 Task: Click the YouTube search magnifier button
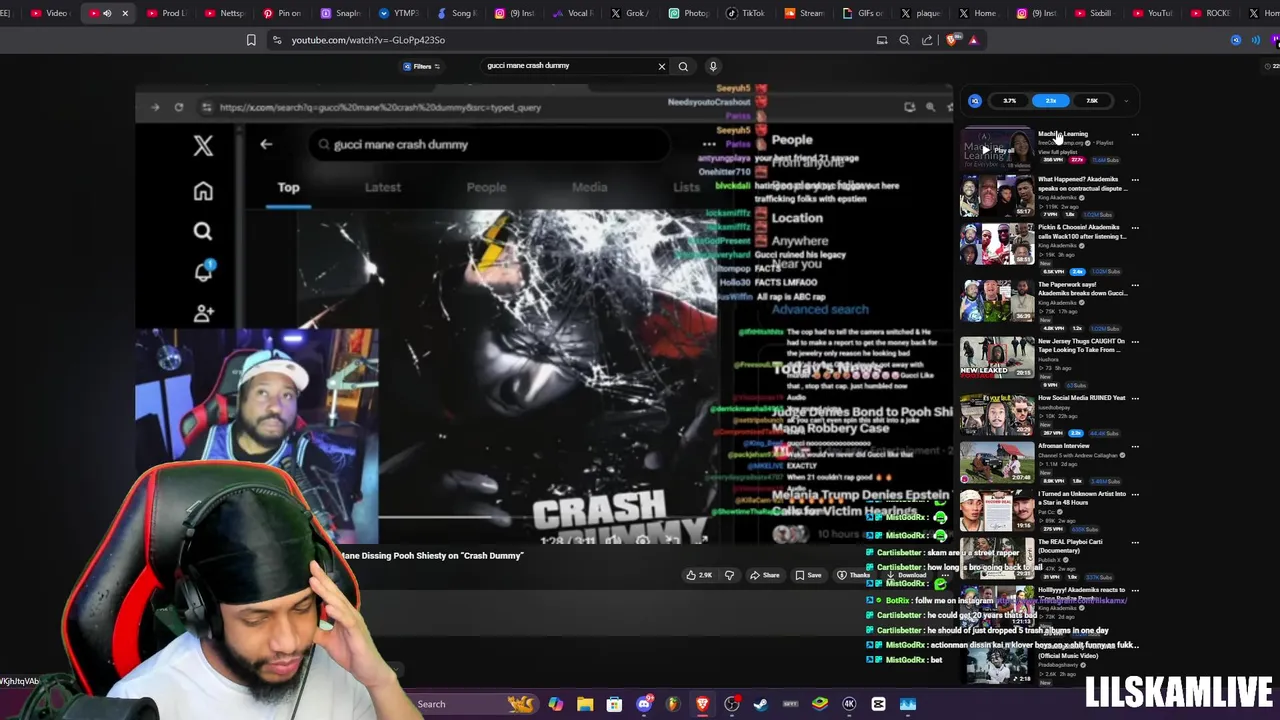[683, 66]
